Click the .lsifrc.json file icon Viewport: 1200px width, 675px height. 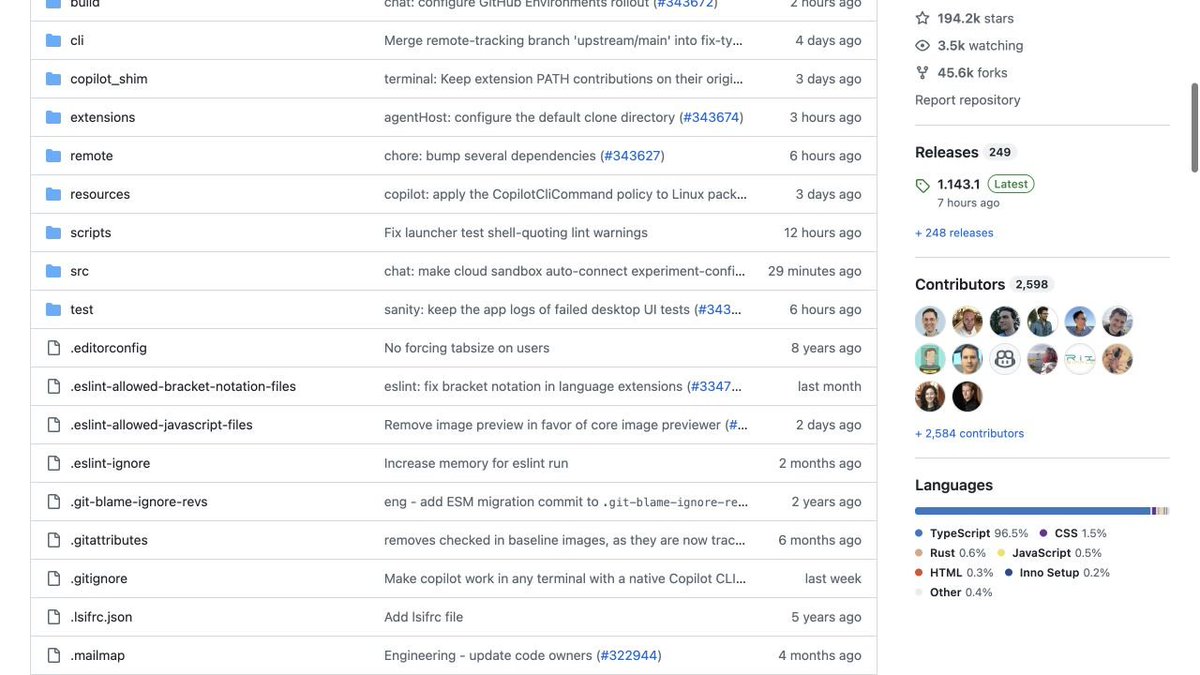(54, 617)
